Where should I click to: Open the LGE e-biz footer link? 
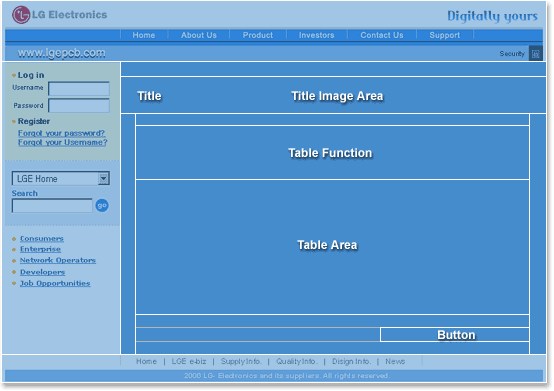coord(189,361)
